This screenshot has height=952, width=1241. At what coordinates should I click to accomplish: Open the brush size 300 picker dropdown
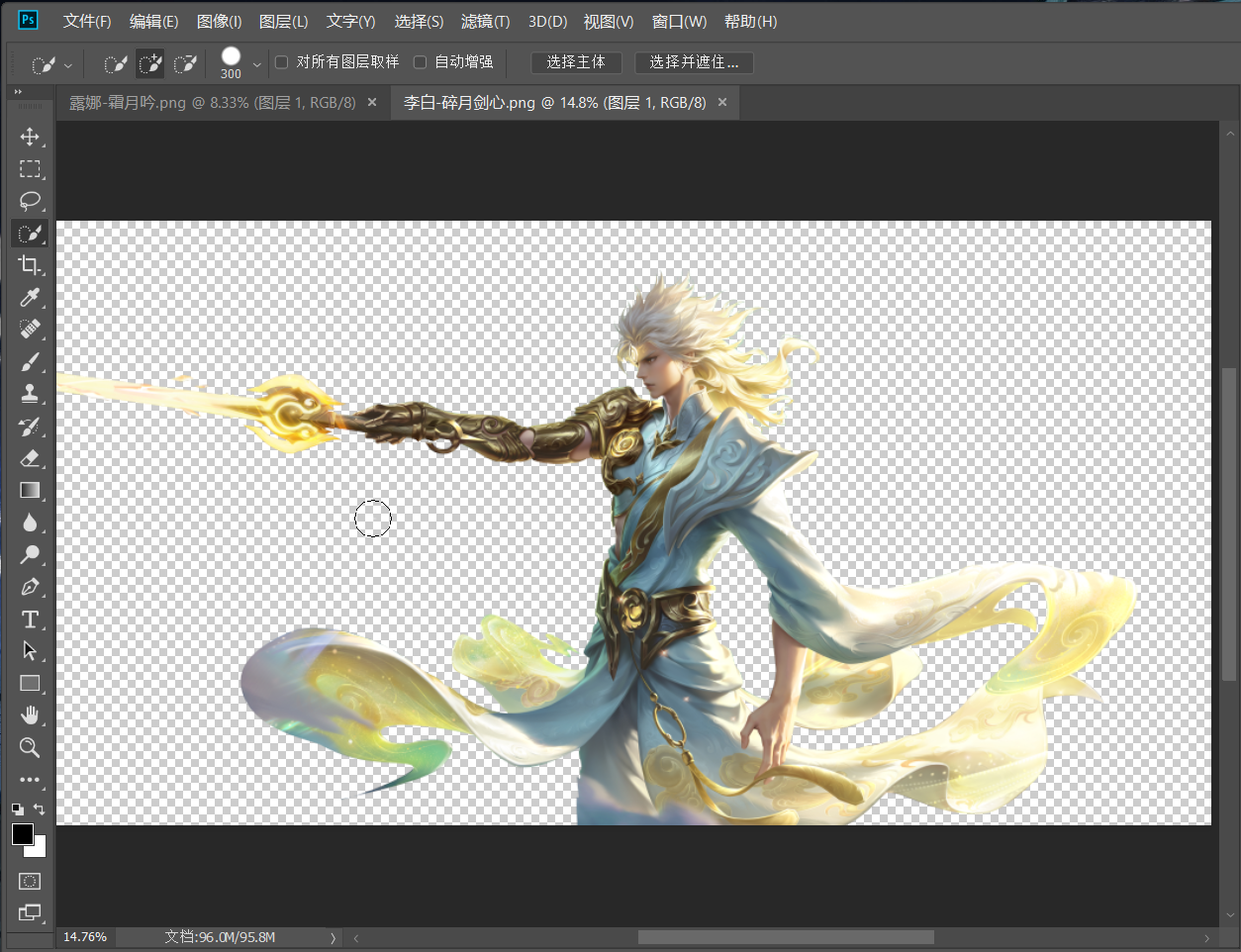256,65
